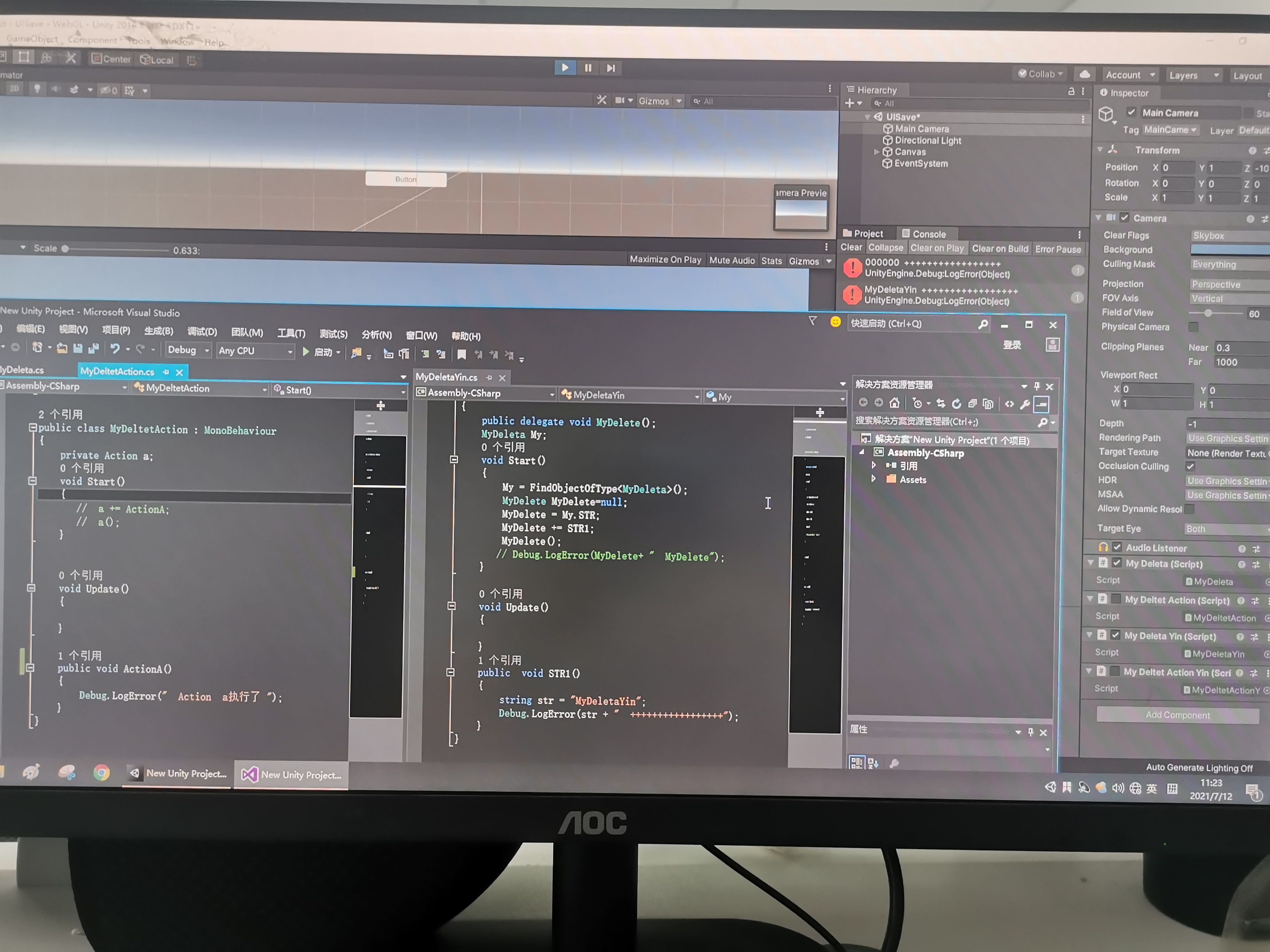
Task: Adjust the Field of View slider
Action: [x=1208, y=313]
